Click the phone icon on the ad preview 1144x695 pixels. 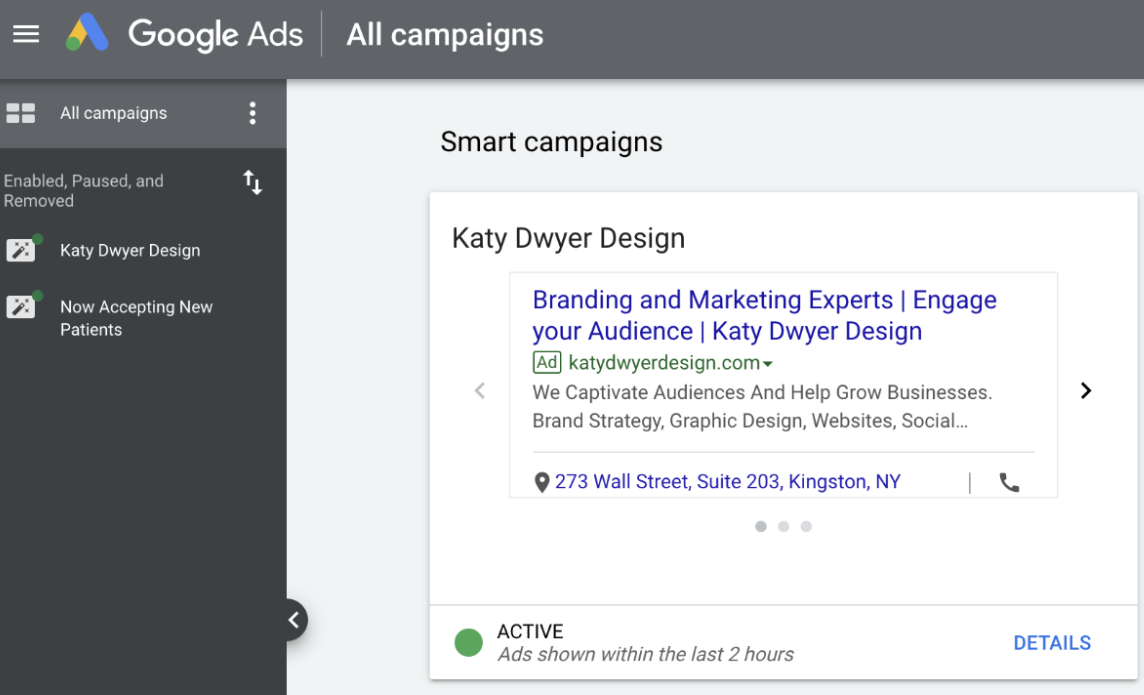tap(1009, 481)
